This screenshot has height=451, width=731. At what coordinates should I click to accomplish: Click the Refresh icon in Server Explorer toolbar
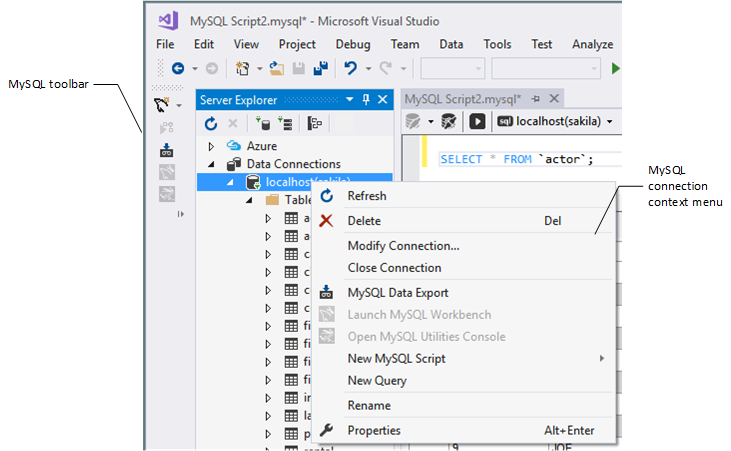point(211,124)
